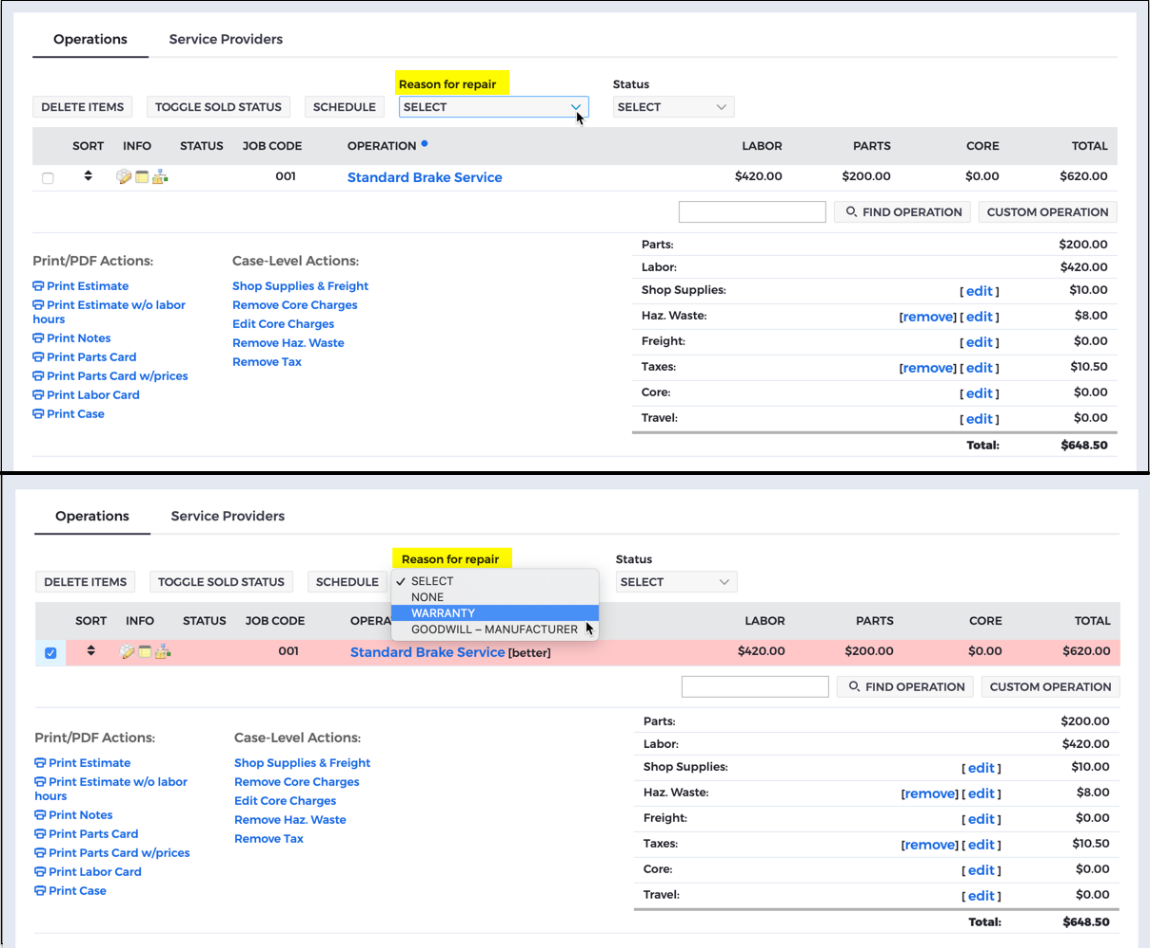Click remove link for Haz. Waste in upper panel
1150x948 pixels.
click(x=928, y=317)
